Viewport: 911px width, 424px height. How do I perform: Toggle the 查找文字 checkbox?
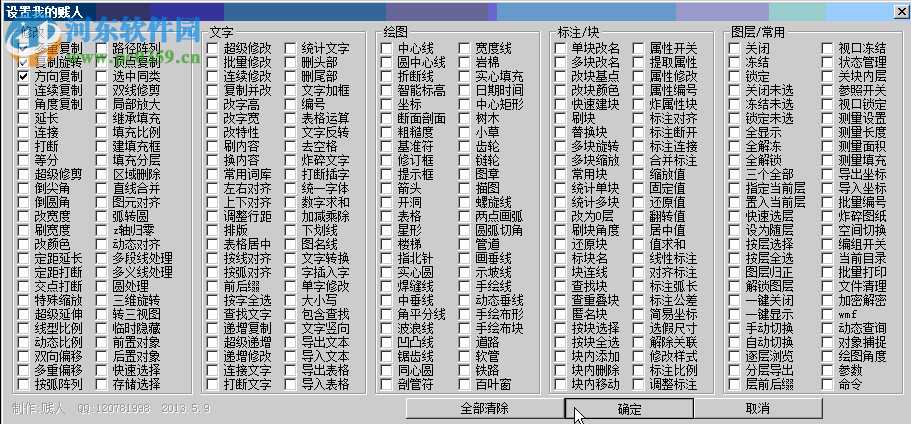[x=213, y=314]
